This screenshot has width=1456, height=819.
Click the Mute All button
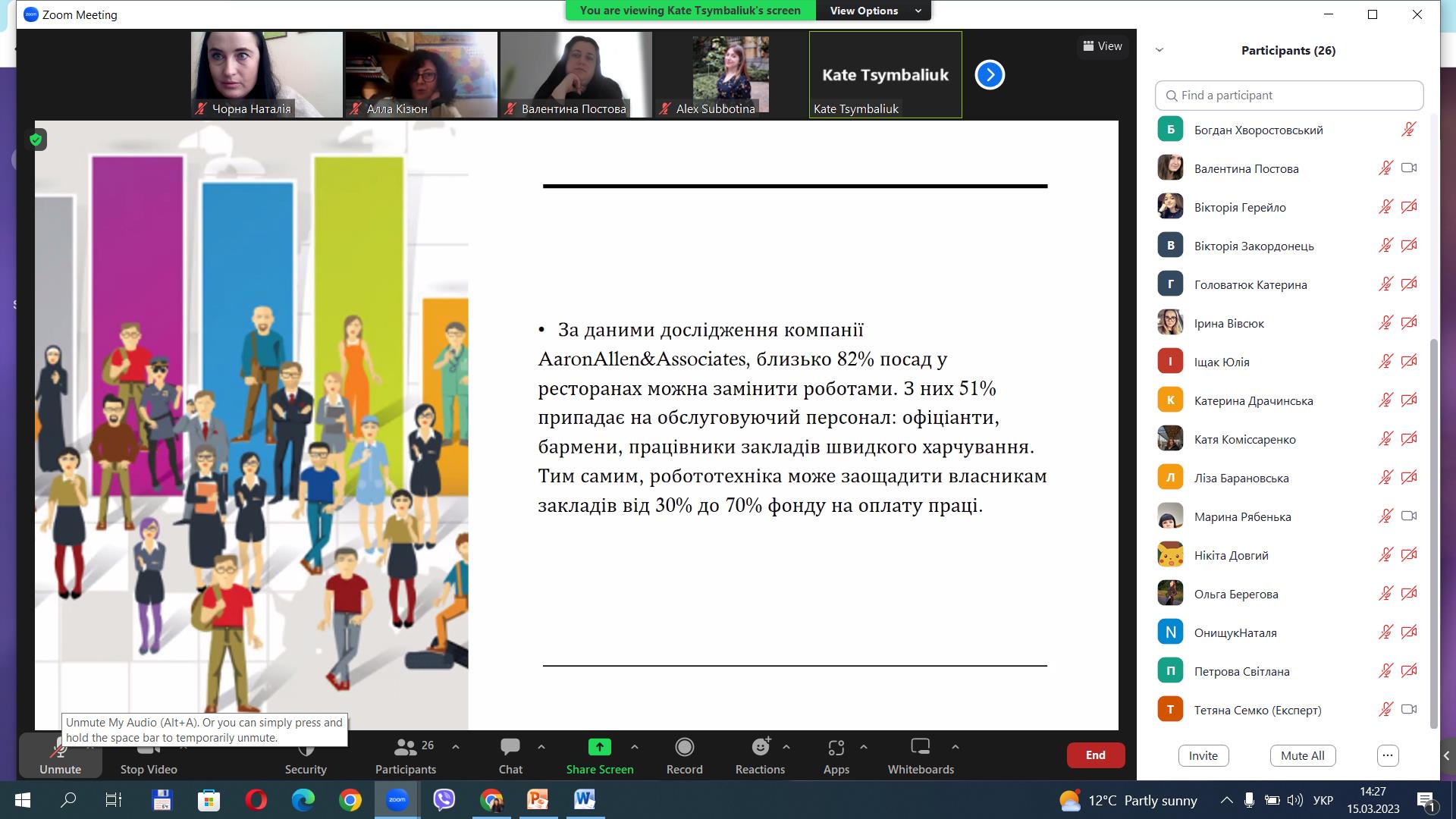point(1302,755)
